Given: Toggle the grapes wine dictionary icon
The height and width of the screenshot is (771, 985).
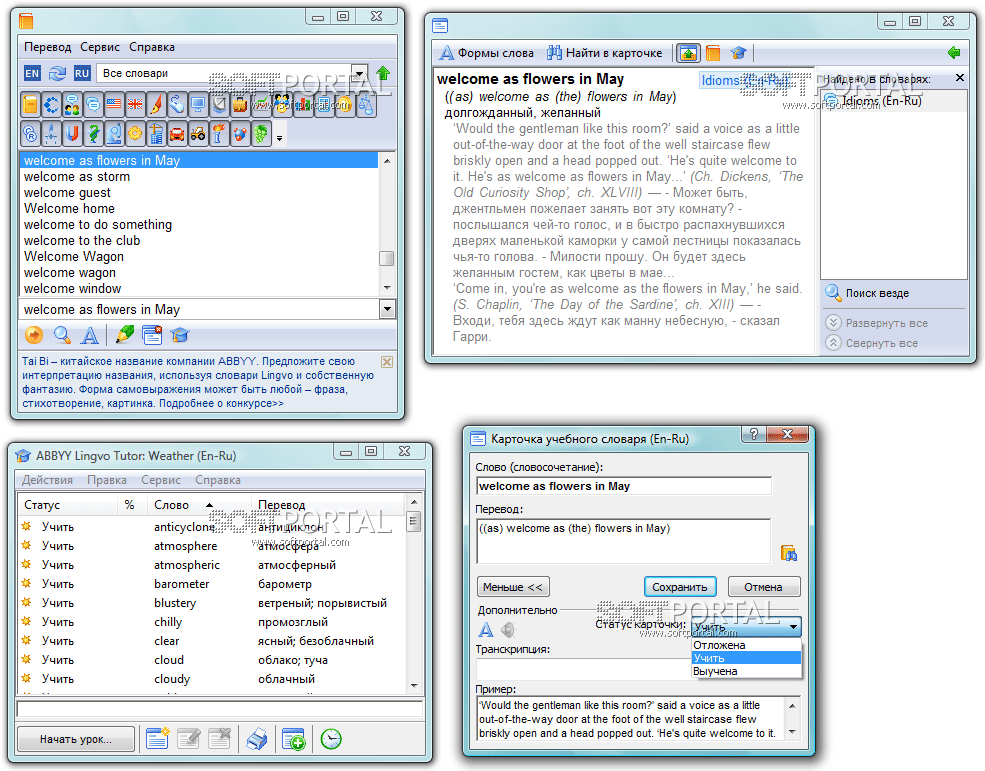Looking at the screenshot, I should [261, 133].
